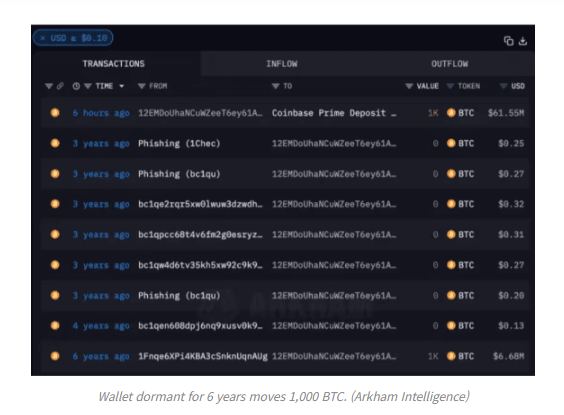Open the Phishing (1Chec) sender link
Image resolution: width=564 pixels, height=415 pixels.
179,143
